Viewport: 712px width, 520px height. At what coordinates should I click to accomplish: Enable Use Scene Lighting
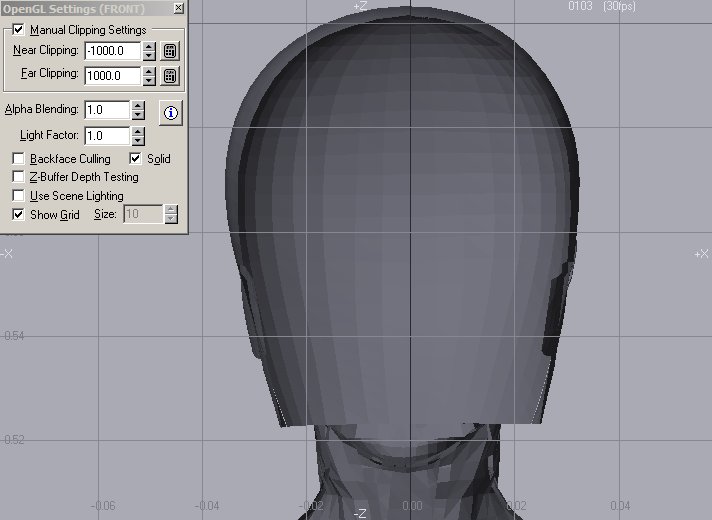click(x=18, y=196)
